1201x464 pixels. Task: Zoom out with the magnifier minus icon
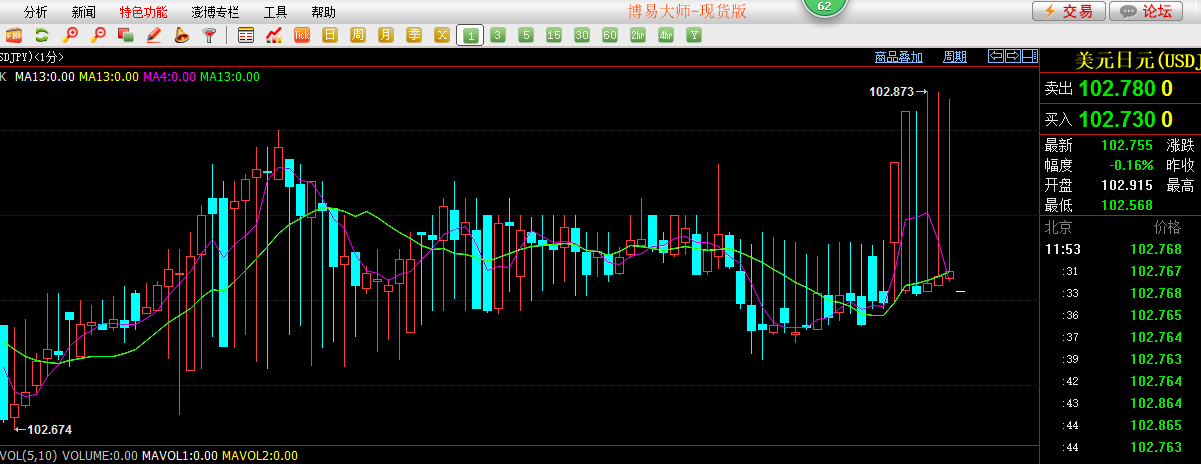click(98, 36)
